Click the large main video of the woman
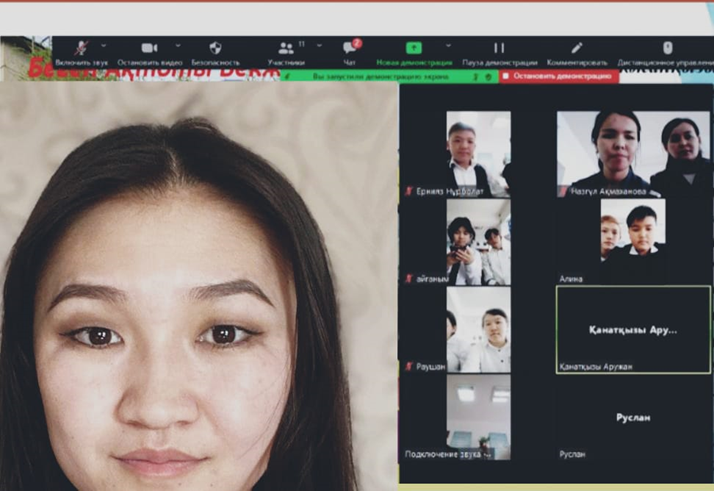 click(x=199, y=286)
